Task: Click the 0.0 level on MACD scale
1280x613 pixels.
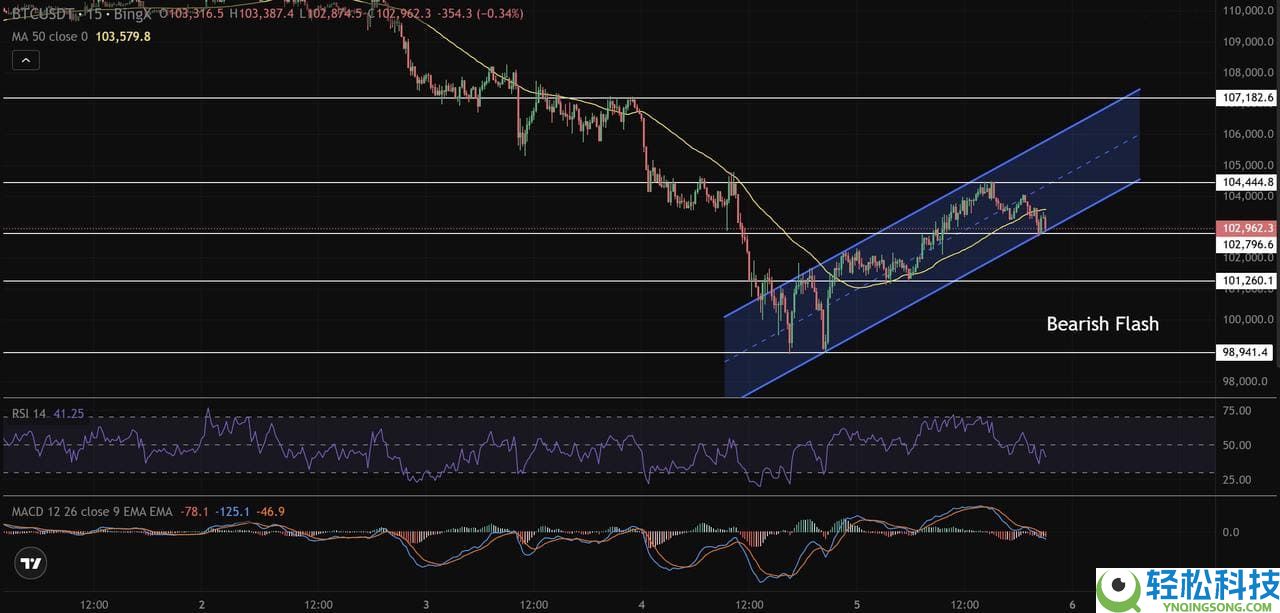Action: (x=1230, y=532)
